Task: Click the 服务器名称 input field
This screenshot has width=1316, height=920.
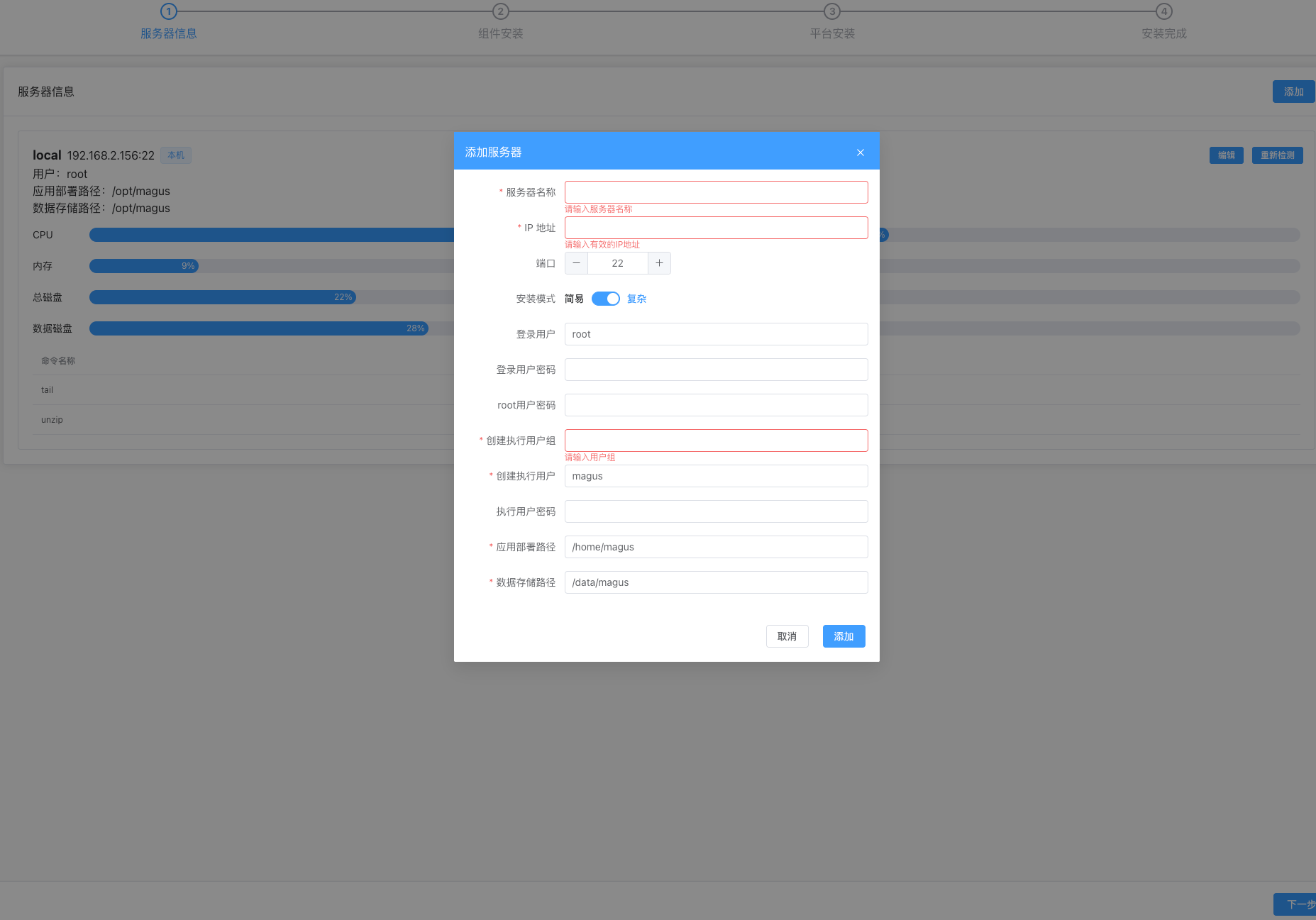Action: click(716, 192)
